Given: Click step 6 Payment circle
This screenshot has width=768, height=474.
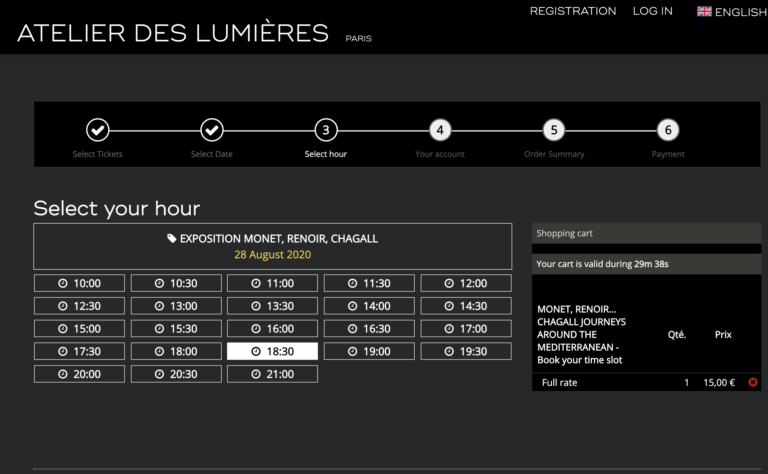Looking at the screenshot, I should tap(668, 130).
